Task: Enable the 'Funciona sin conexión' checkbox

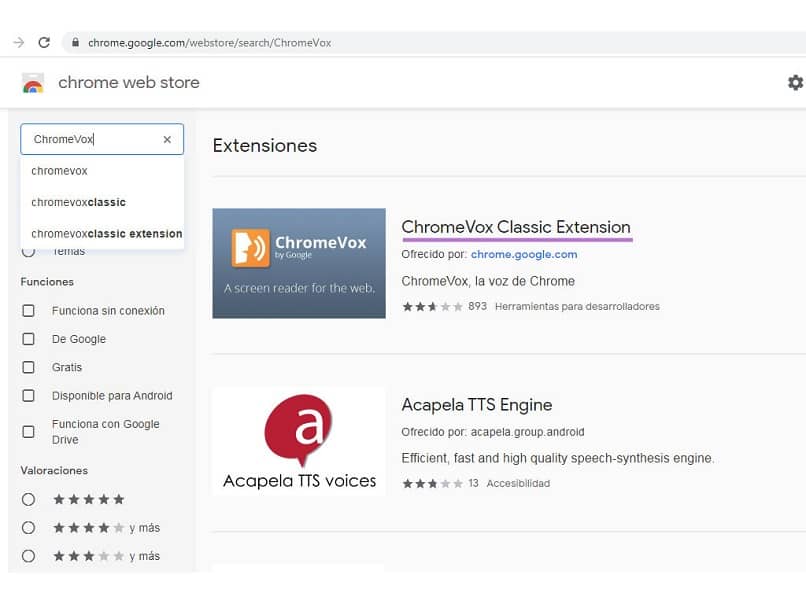Action: point(29,310)
